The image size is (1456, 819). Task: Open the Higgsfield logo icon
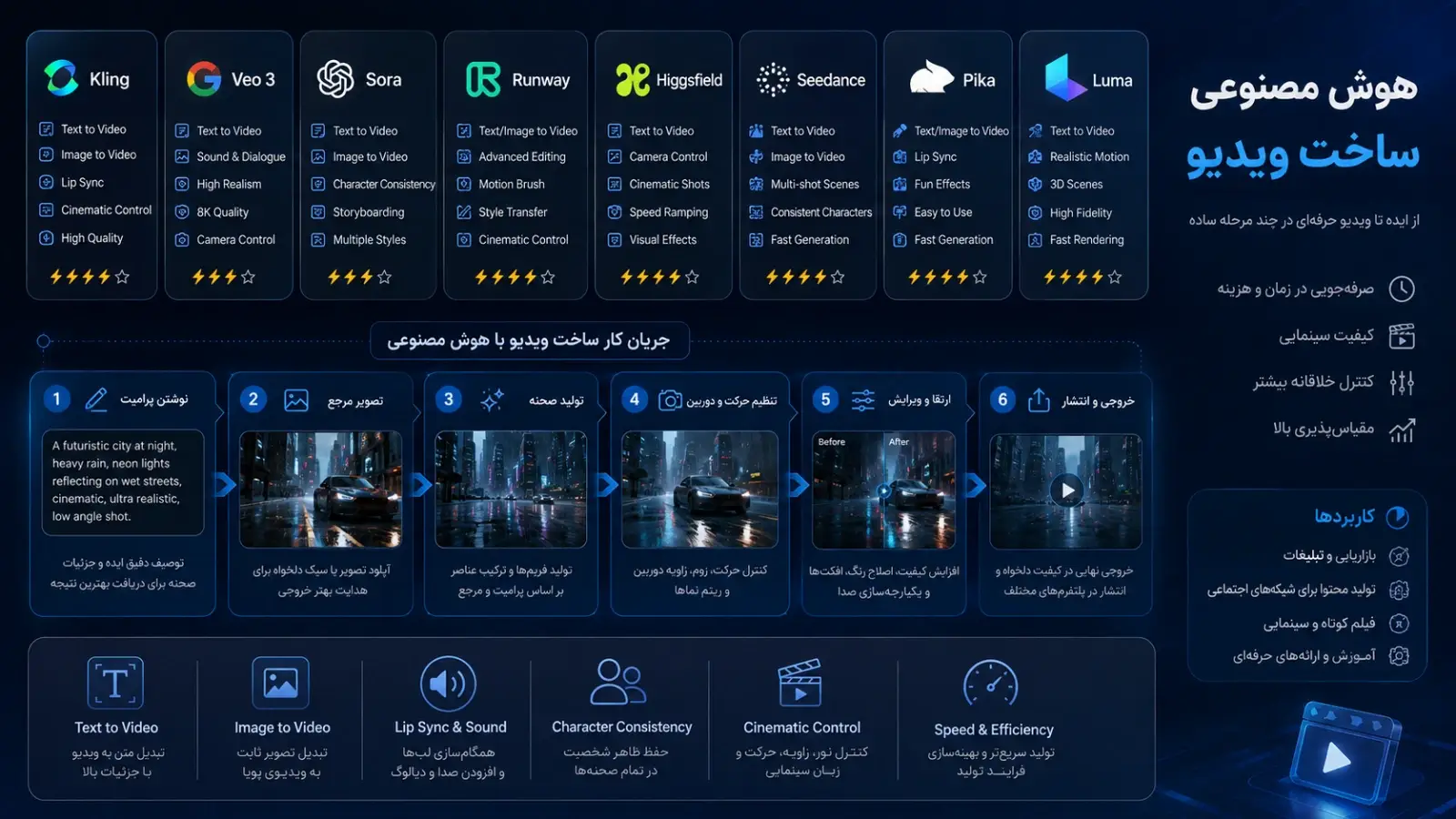coord(632,80)
